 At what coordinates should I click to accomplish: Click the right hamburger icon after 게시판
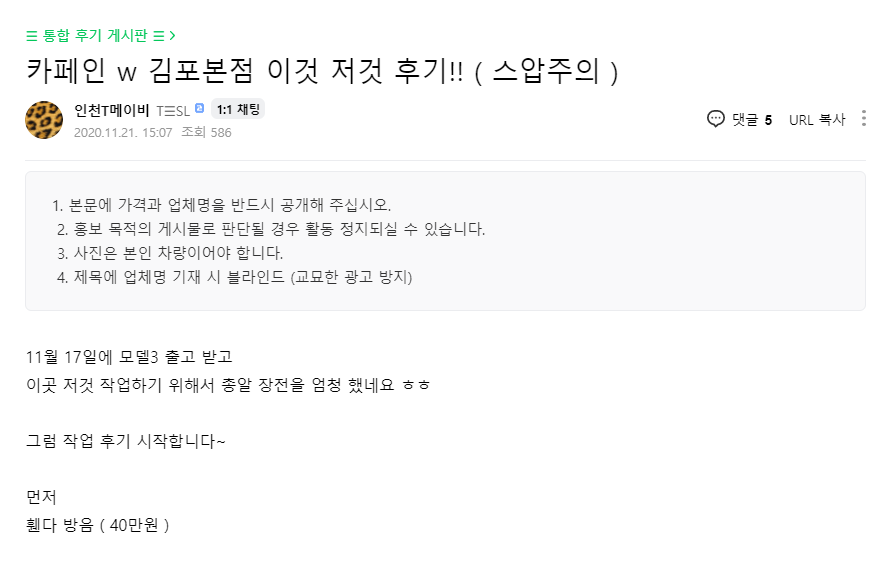(158, 36)
